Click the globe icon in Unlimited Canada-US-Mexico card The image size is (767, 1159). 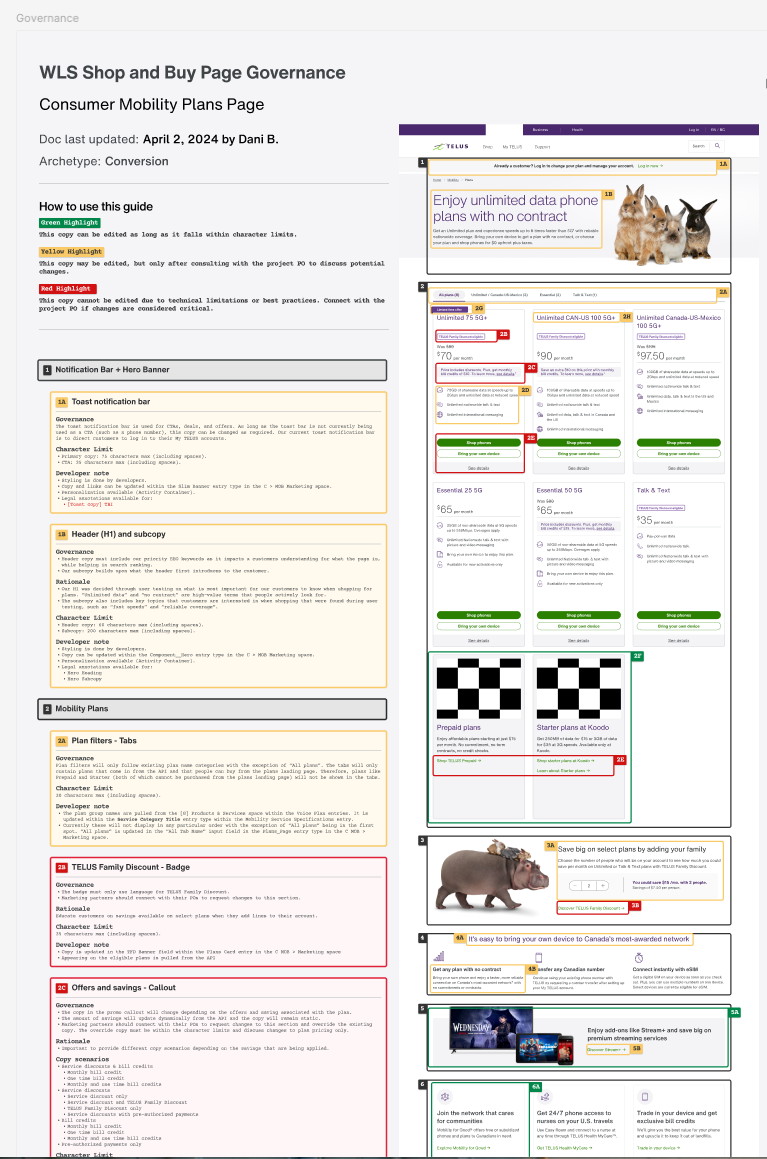tap(640, 410)
